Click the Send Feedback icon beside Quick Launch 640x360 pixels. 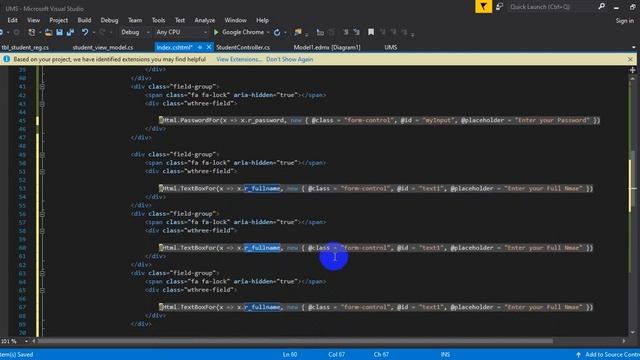(499, 7)
